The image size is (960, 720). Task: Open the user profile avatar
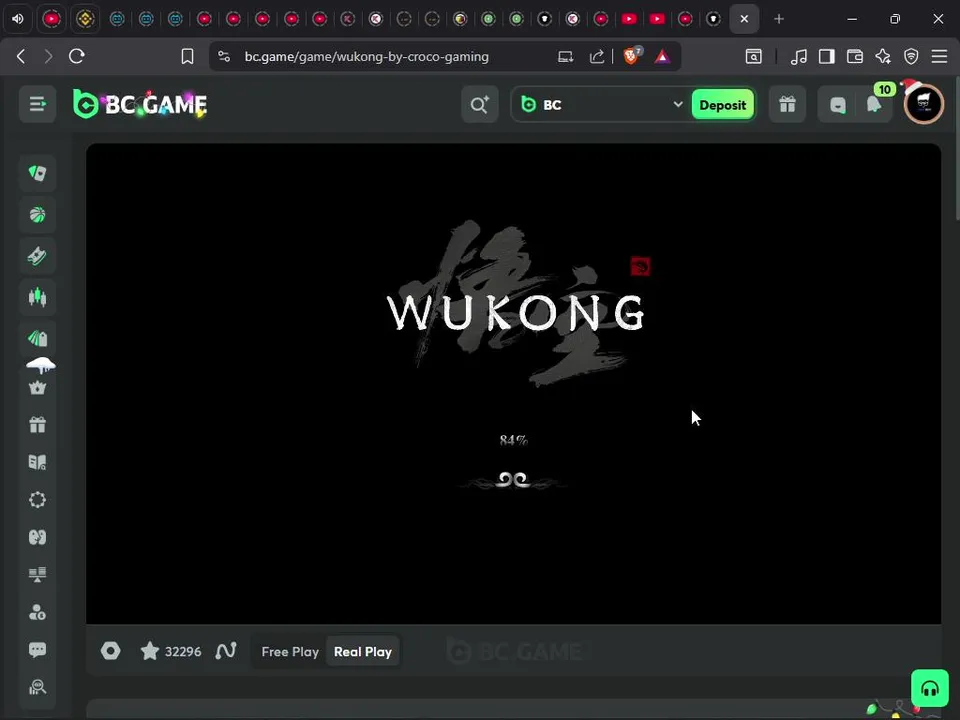click(x=924, y=104)
